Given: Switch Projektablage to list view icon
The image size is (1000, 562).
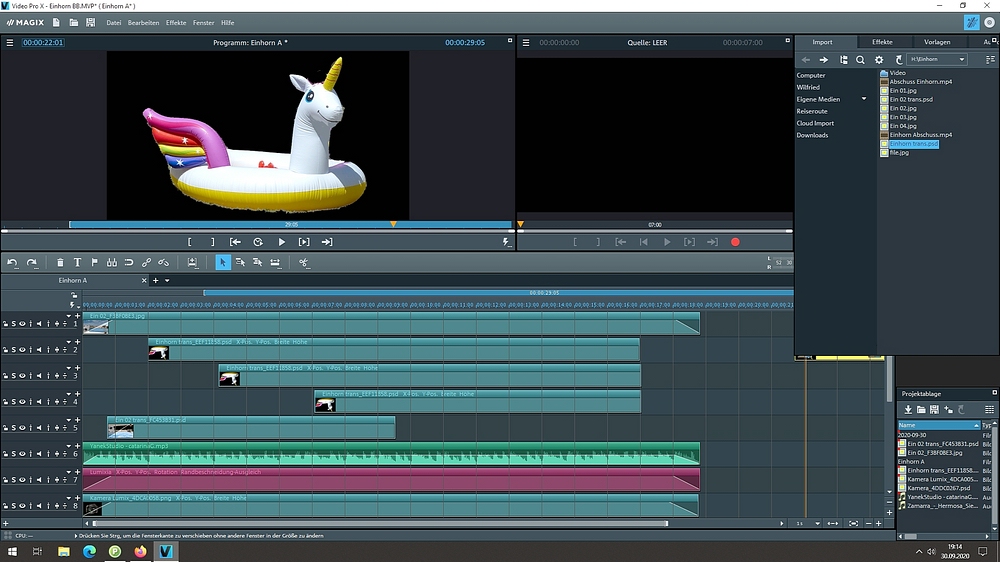Looking at the screenshot, I should click(x=989, y=410).
